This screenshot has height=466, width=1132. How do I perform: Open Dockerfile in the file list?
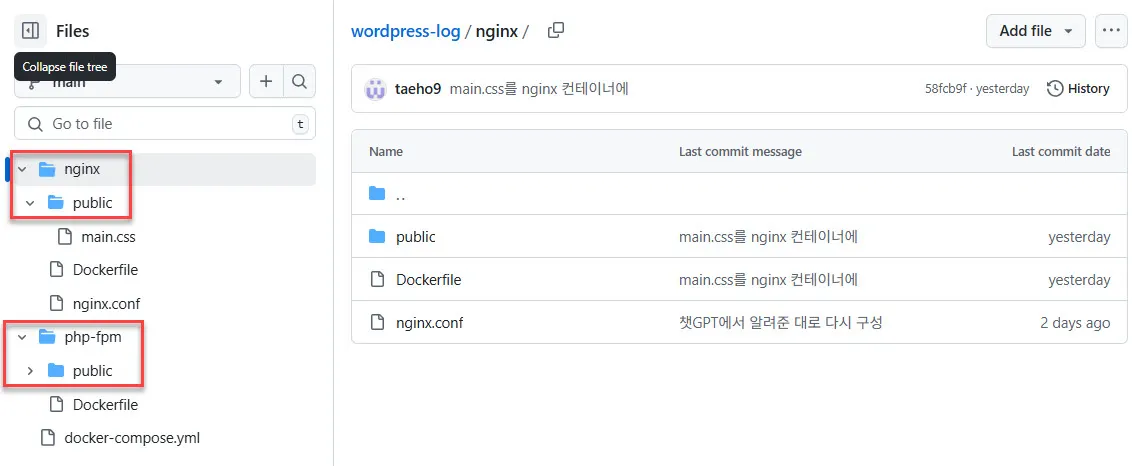(429, 280)
